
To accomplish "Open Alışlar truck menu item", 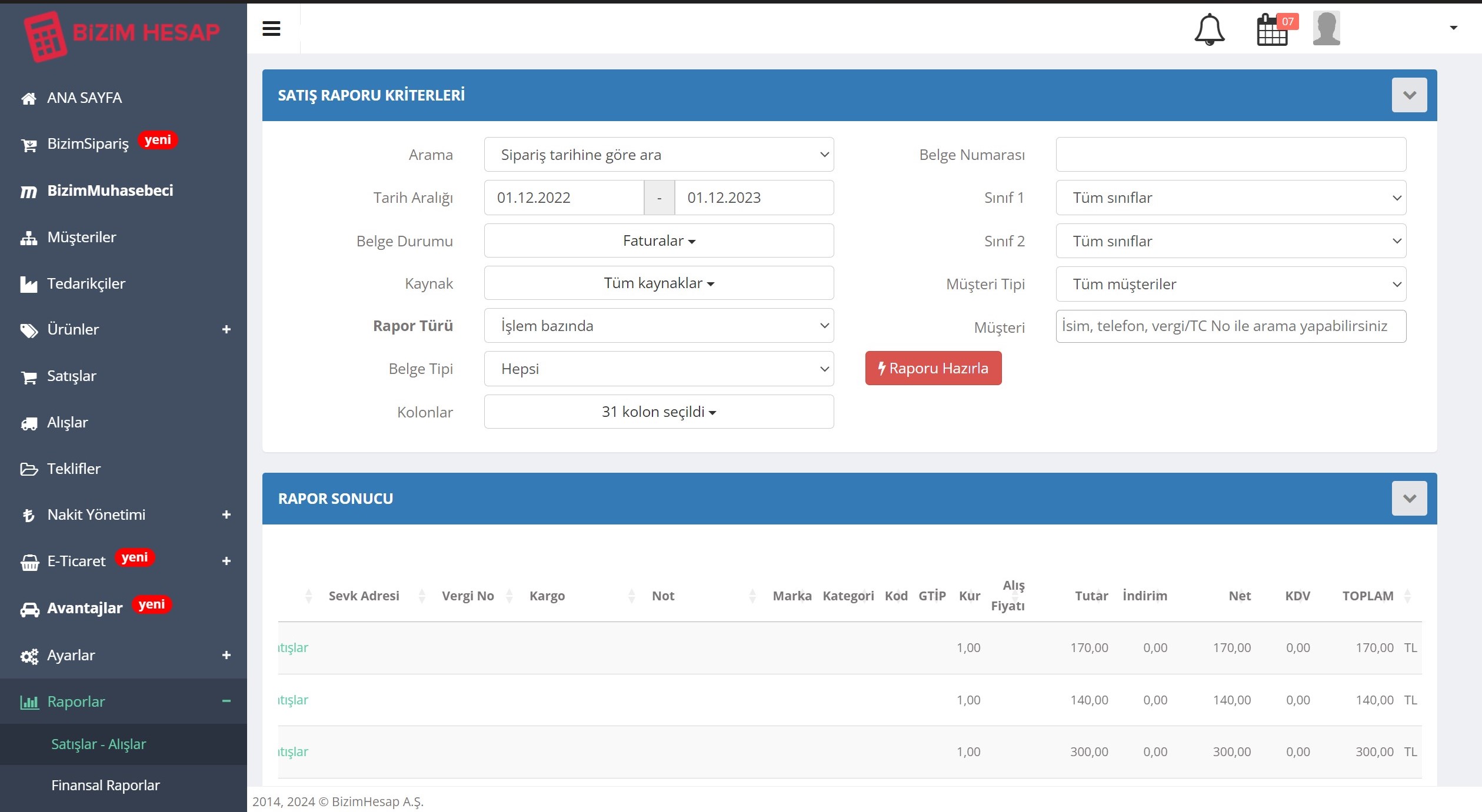I will [67, 422].
